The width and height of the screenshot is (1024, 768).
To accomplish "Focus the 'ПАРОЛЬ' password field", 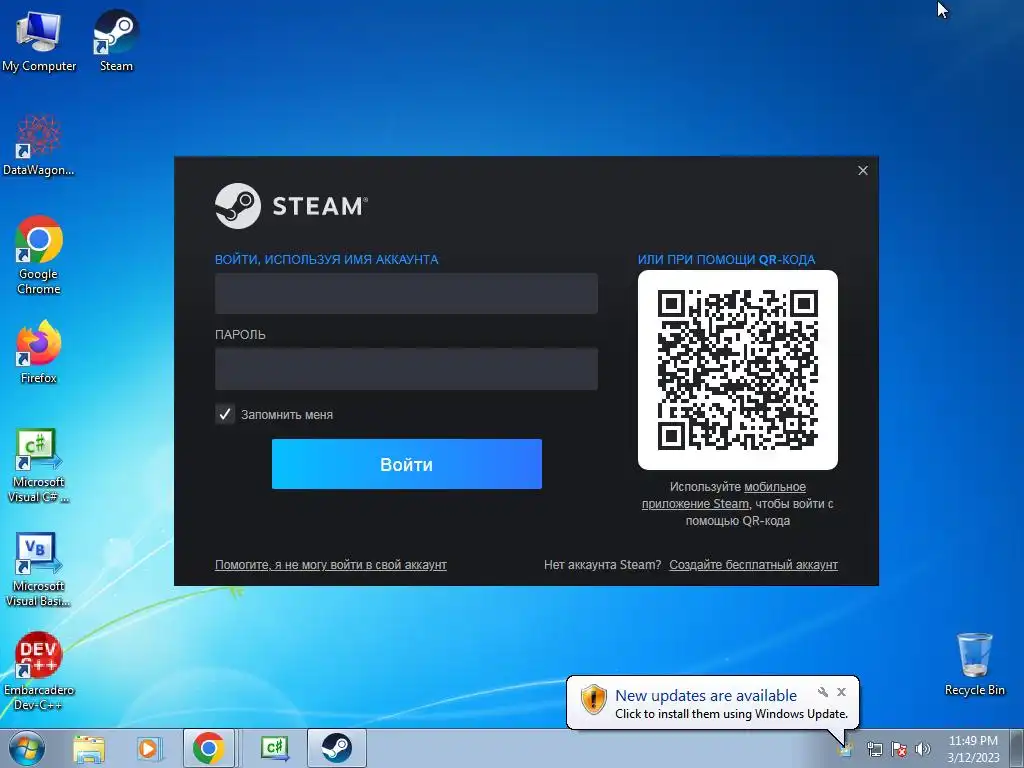I will [x=406, y=369].
